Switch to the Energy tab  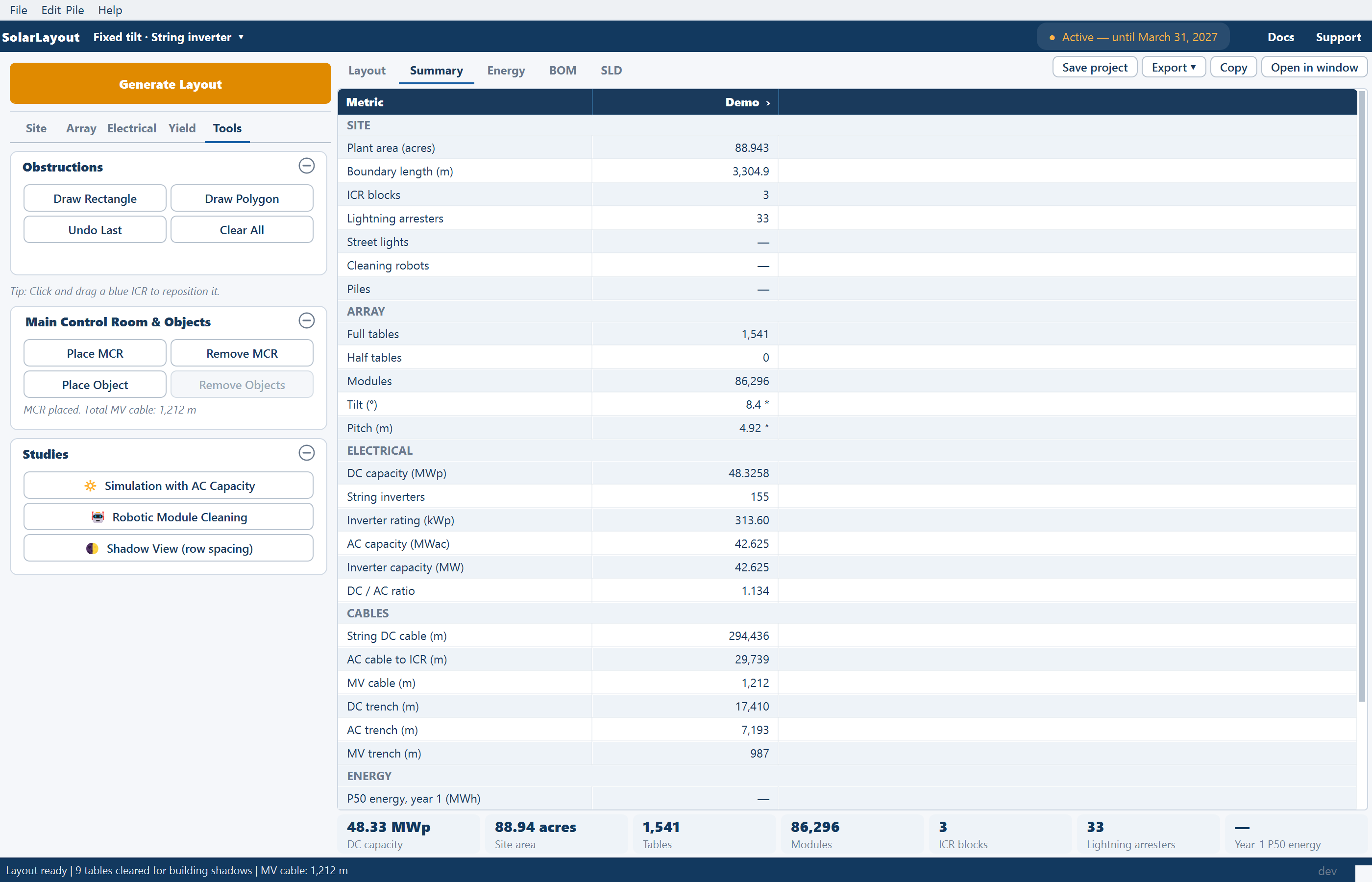(x=506, y=71)
